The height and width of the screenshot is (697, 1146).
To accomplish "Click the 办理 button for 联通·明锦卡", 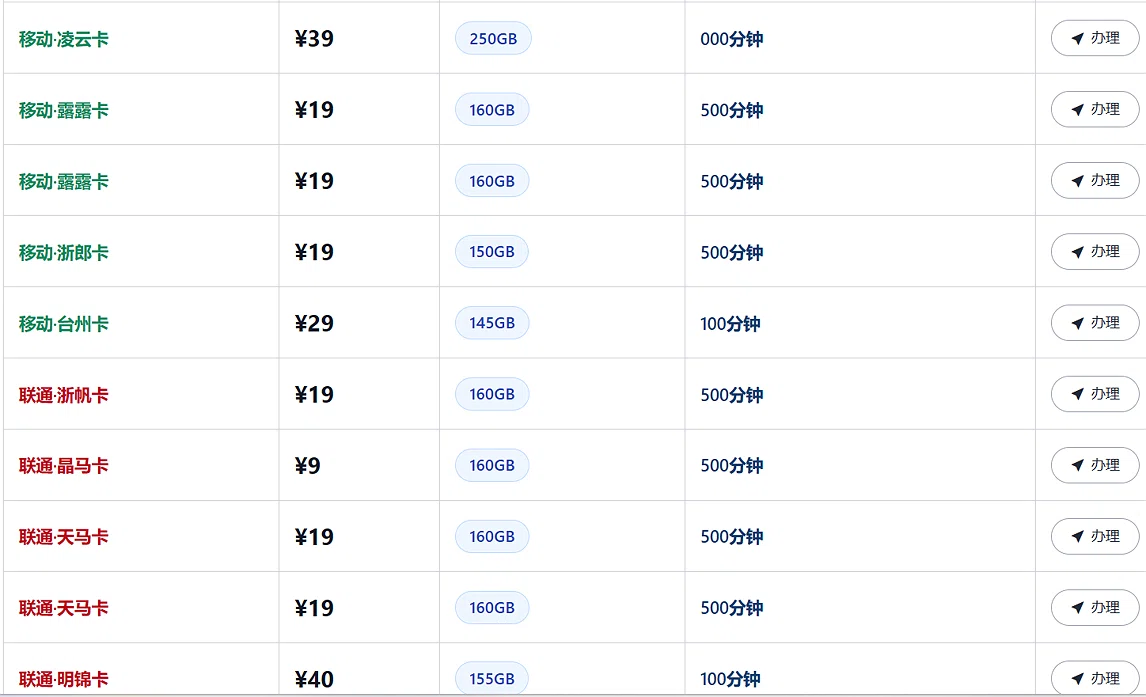I will pos(1095,679).
